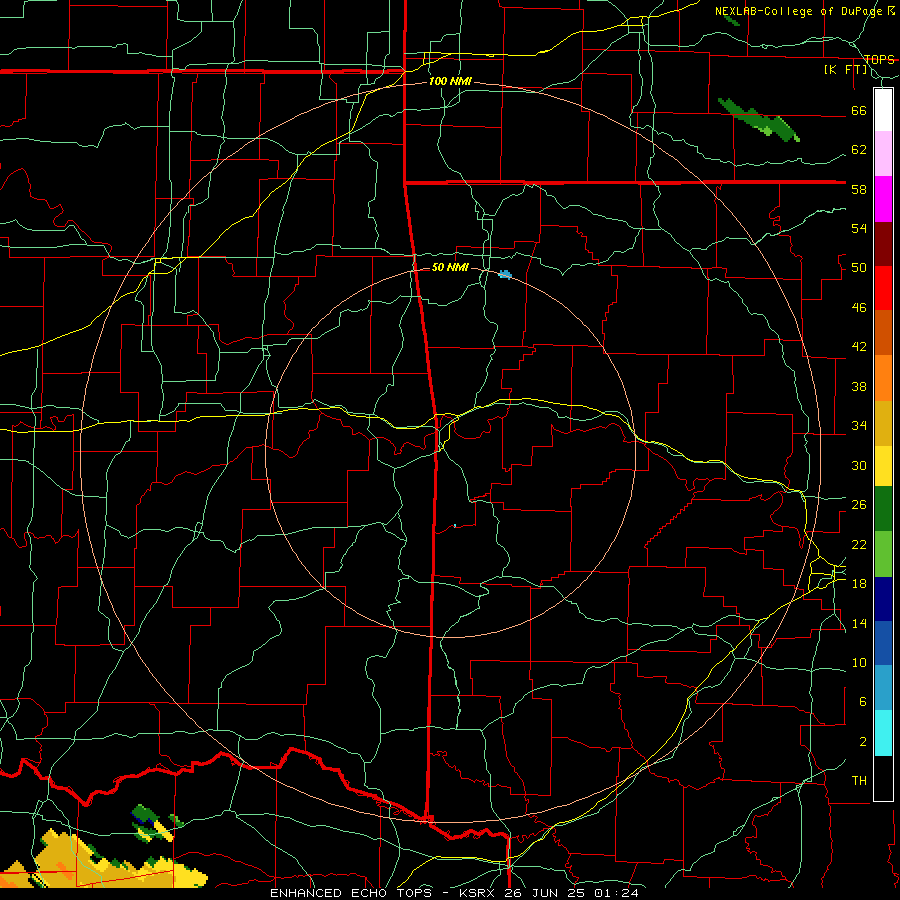Click the 54 value on the legend scale
Viewport: 900px width, 900px height.
[x=859, y=228]
